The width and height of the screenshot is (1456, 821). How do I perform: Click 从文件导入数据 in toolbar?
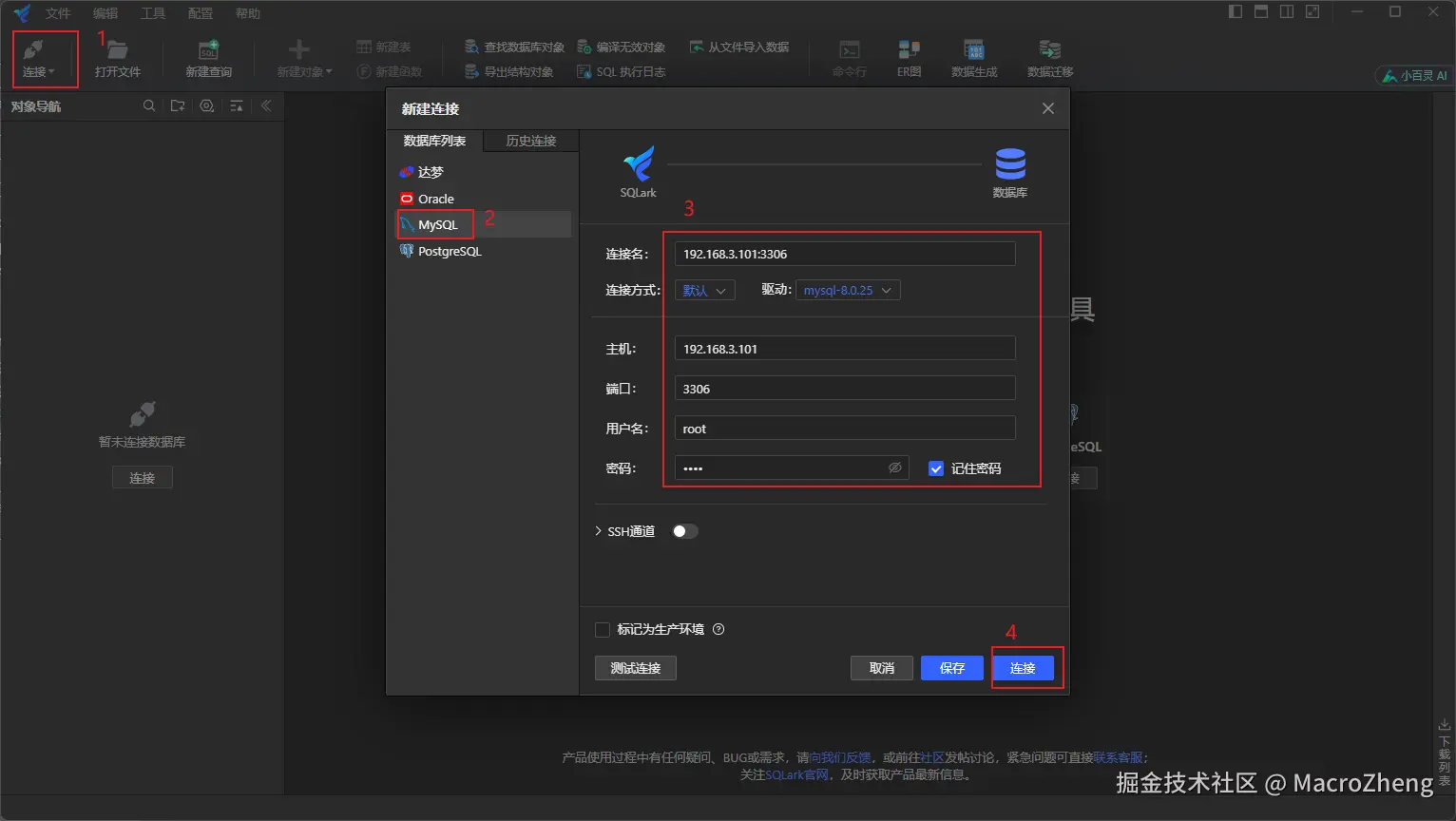[738, 47]
